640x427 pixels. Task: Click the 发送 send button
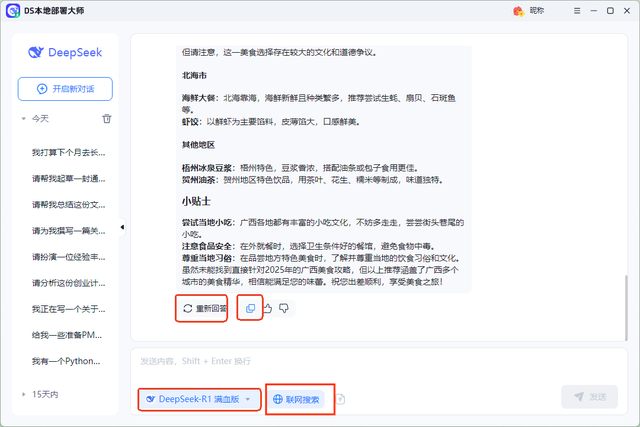[x=589, y=396]
